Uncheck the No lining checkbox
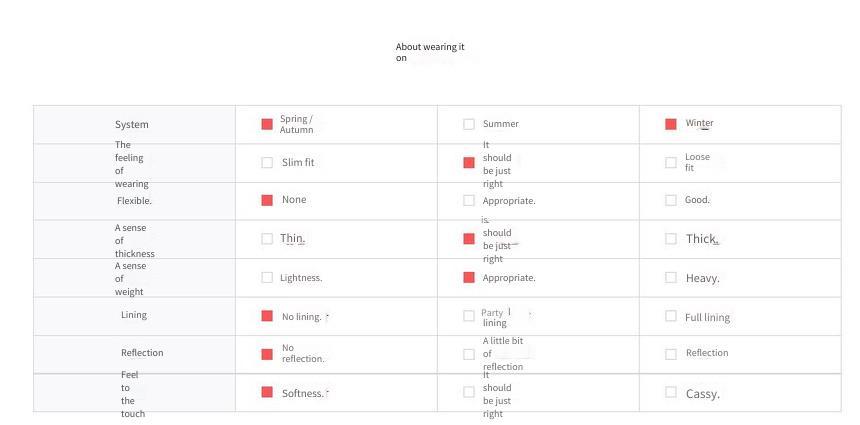 point(267,316)
